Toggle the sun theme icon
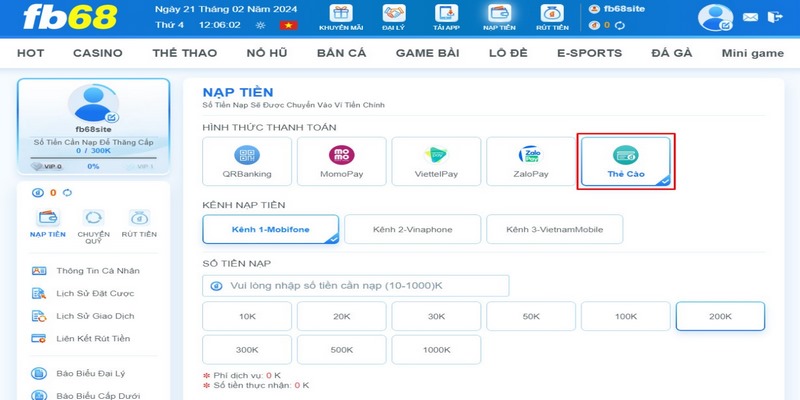800x400 pixels. coord(261,25)
